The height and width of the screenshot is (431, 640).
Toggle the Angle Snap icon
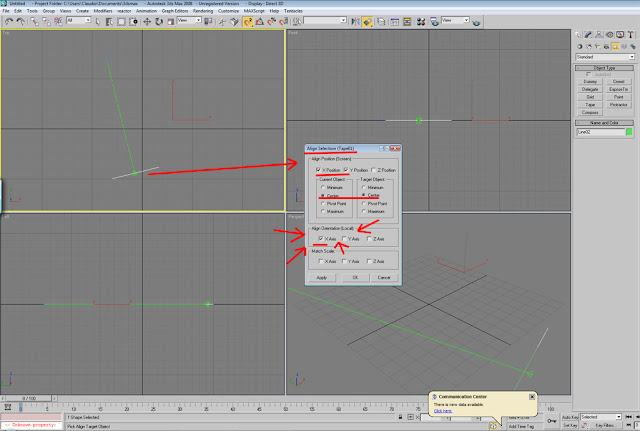pos(260,22)
